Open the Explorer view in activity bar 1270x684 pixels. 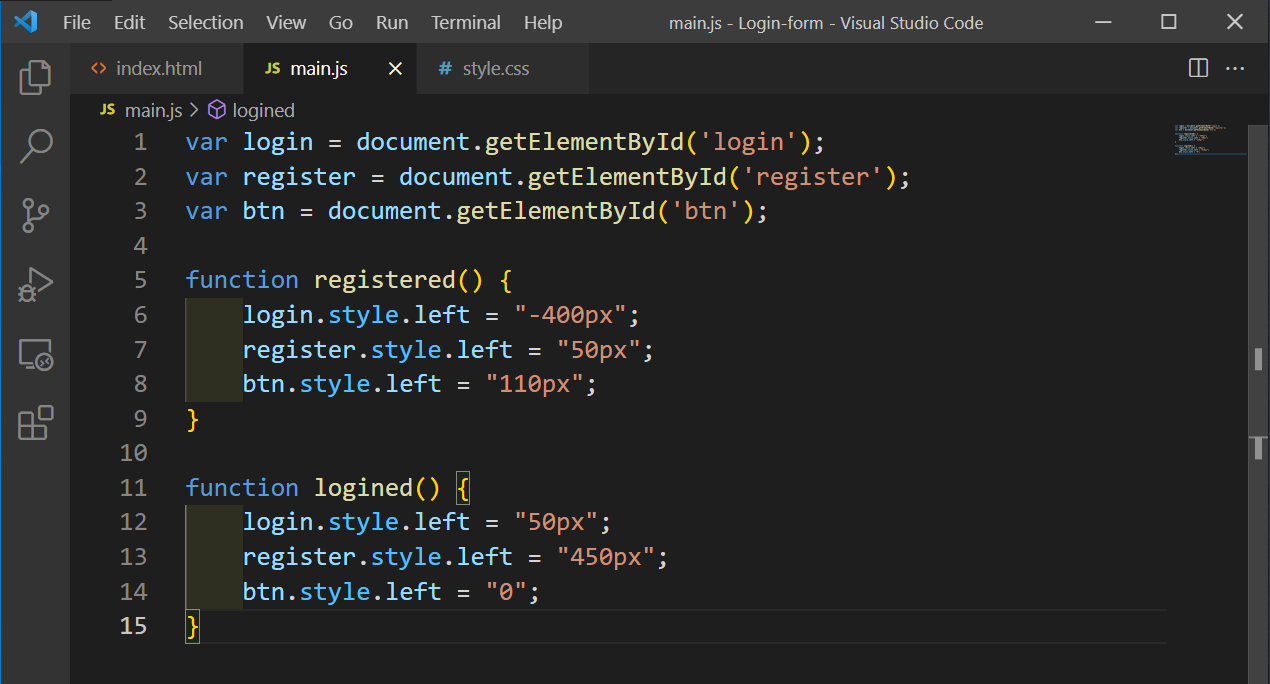click(x=35, y=77)
